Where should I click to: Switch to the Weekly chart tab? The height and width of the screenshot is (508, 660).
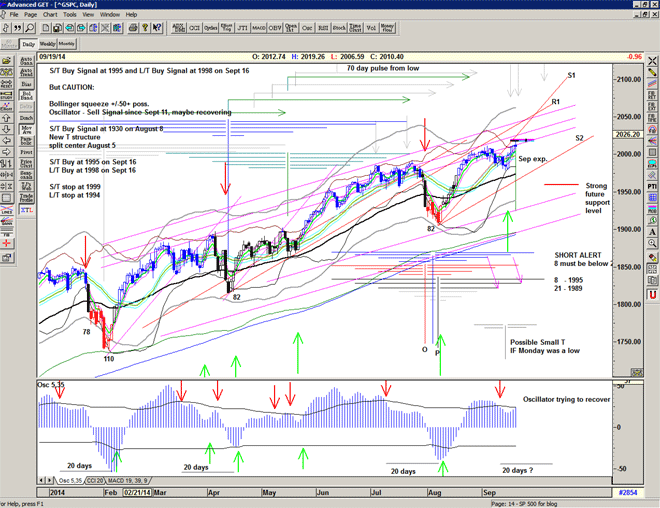click(46, 45)
